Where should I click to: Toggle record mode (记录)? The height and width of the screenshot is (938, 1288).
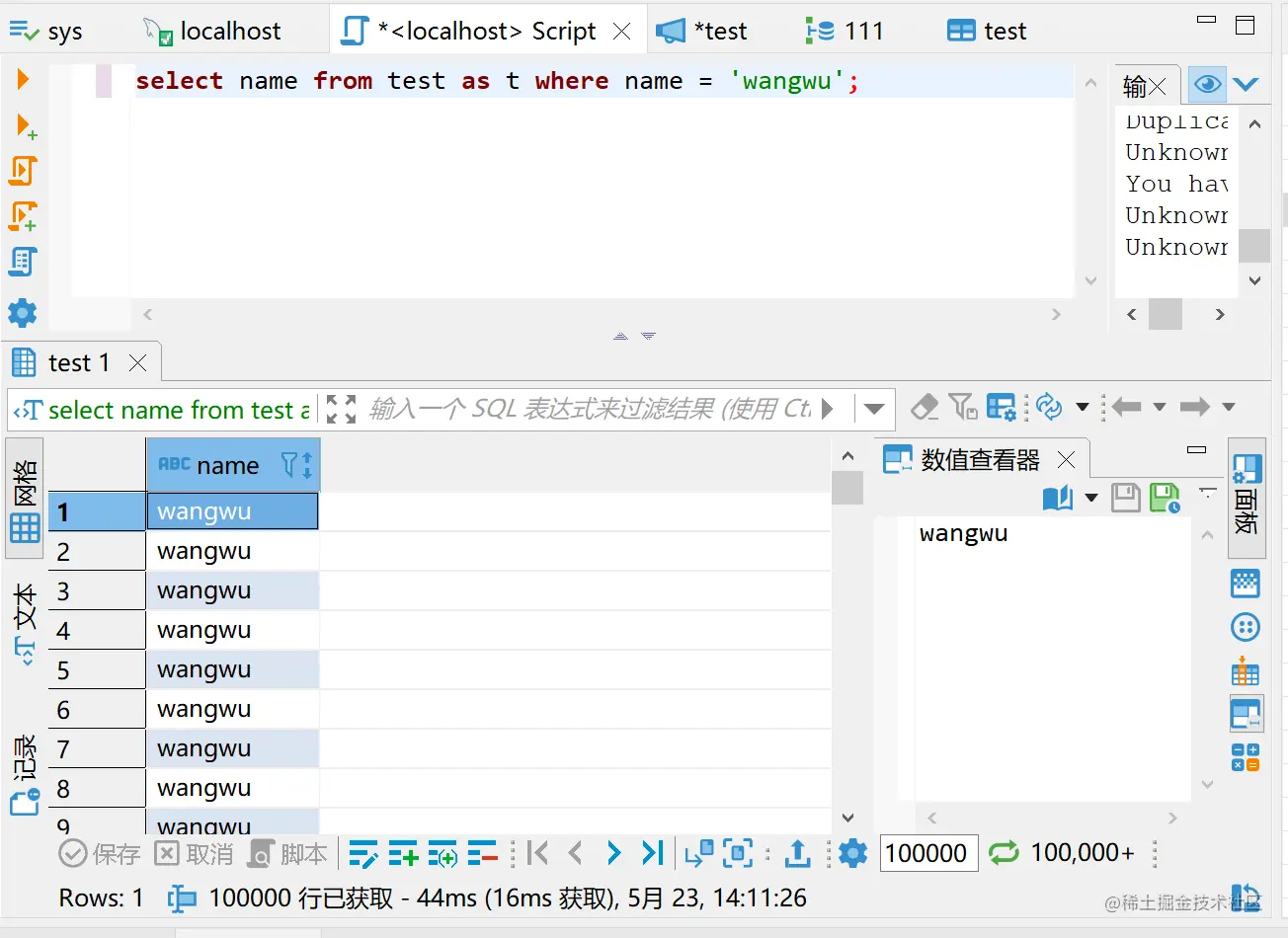pos(25,773)
